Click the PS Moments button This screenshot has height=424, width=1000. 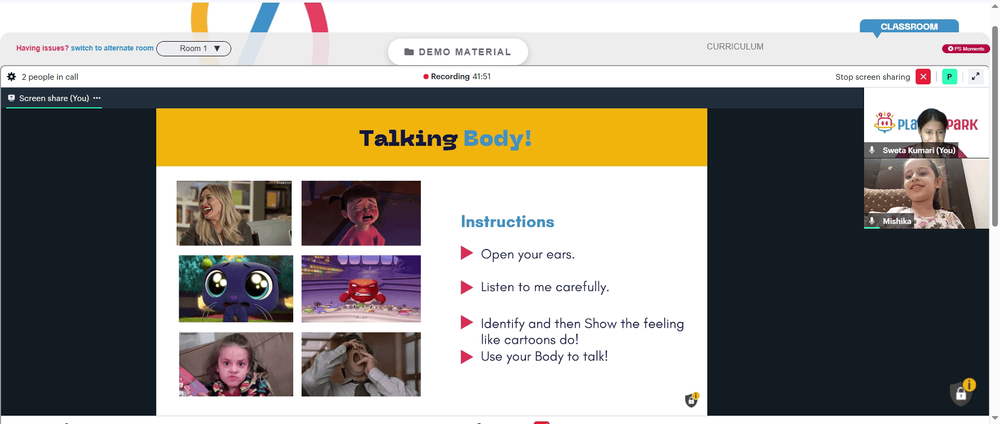pyautogui.click(x=965, y=48)
